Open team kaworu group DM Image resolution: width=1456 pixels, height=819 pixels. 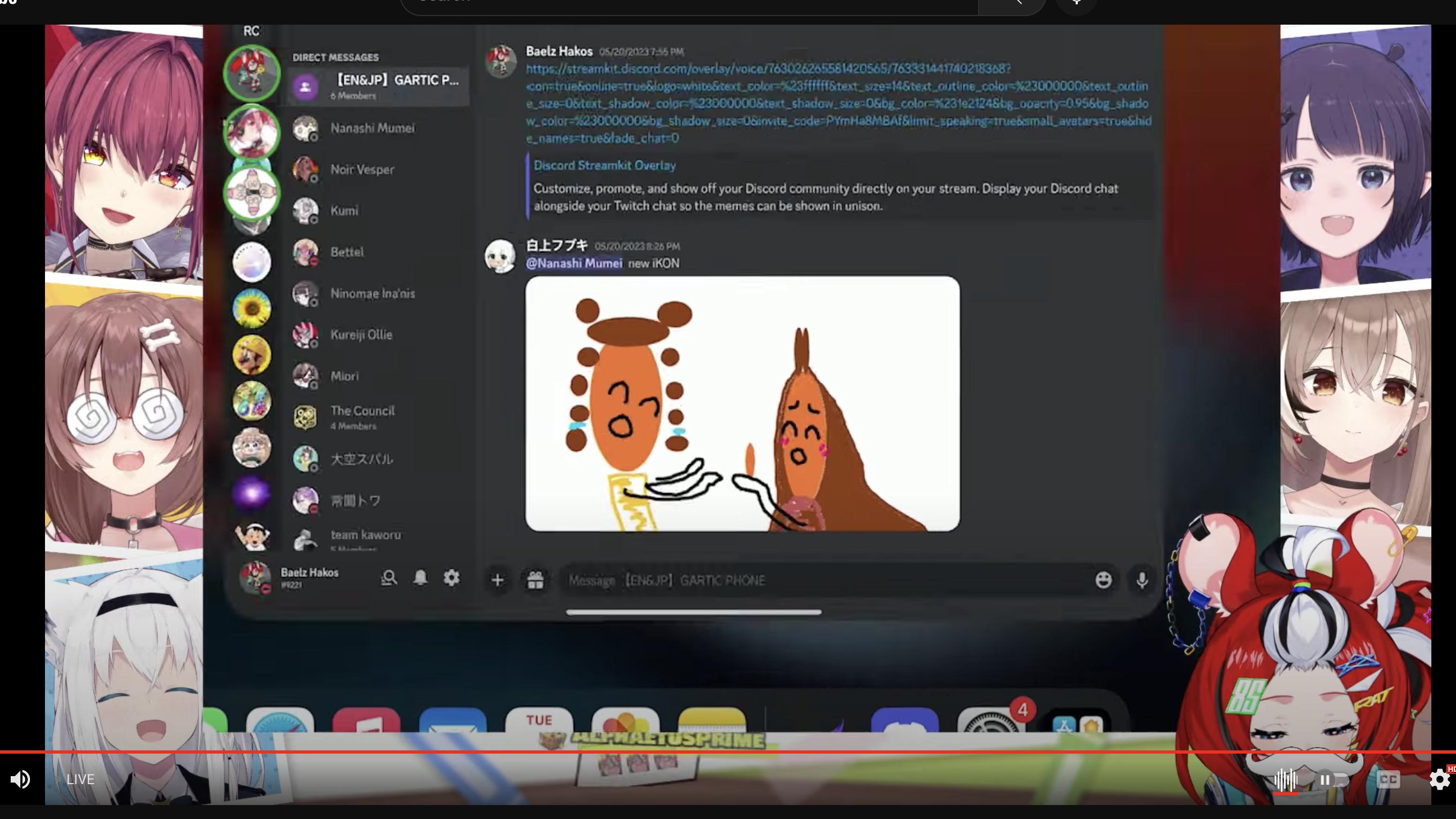(378, 539)
